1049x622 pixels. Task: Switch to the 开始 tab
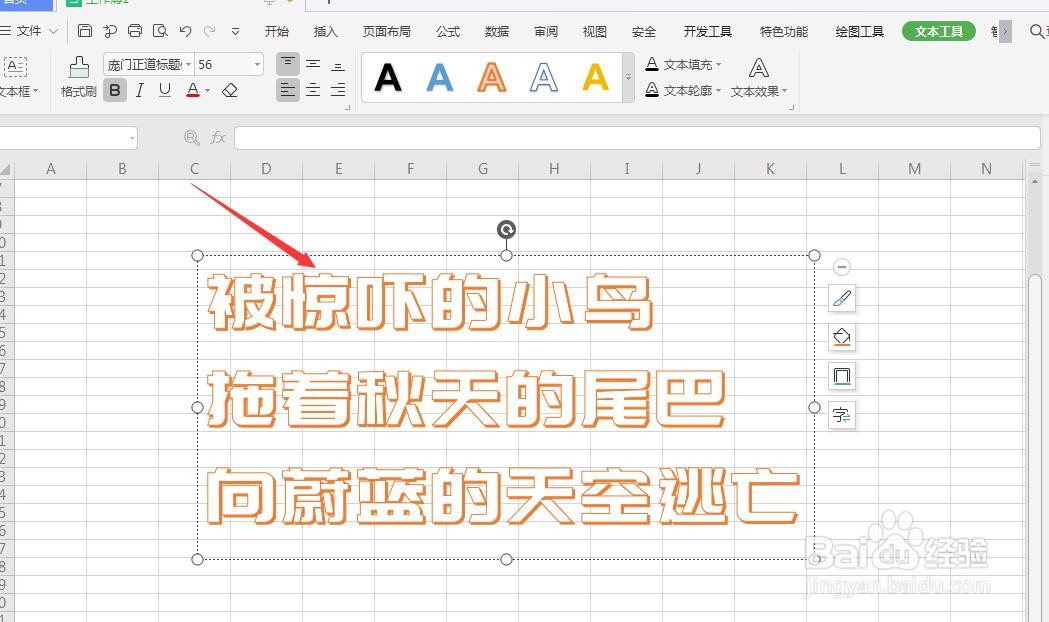point(276,31)
